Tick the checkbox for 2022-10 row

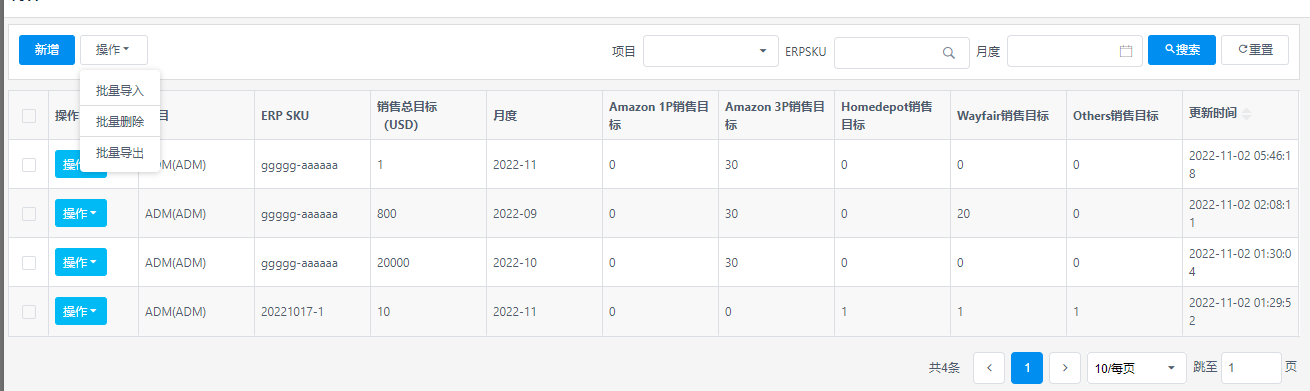29,262
